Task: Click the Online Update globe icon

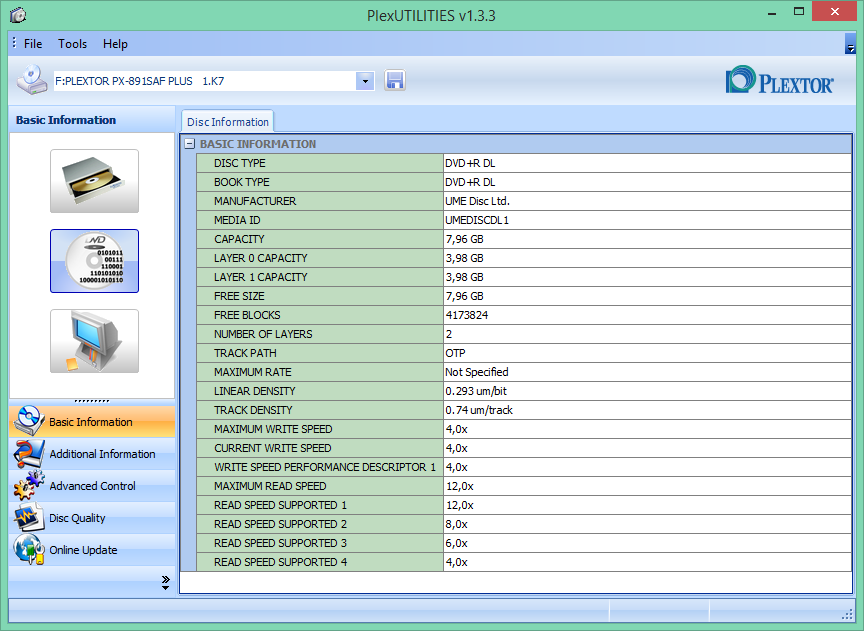Action: [29, 549]
